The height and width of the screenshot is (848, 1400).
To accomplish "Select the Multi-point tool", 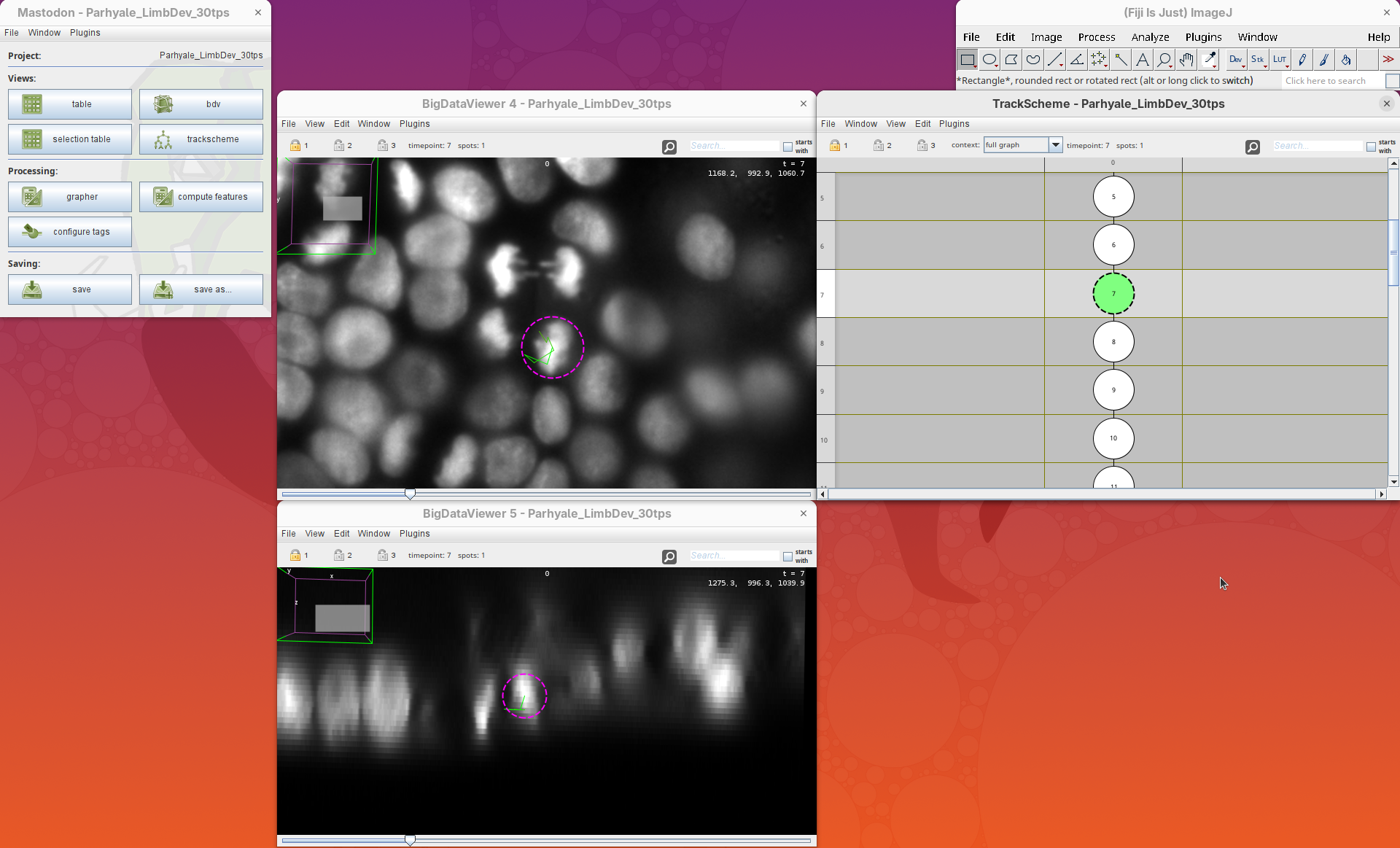I will [1098, 60].
